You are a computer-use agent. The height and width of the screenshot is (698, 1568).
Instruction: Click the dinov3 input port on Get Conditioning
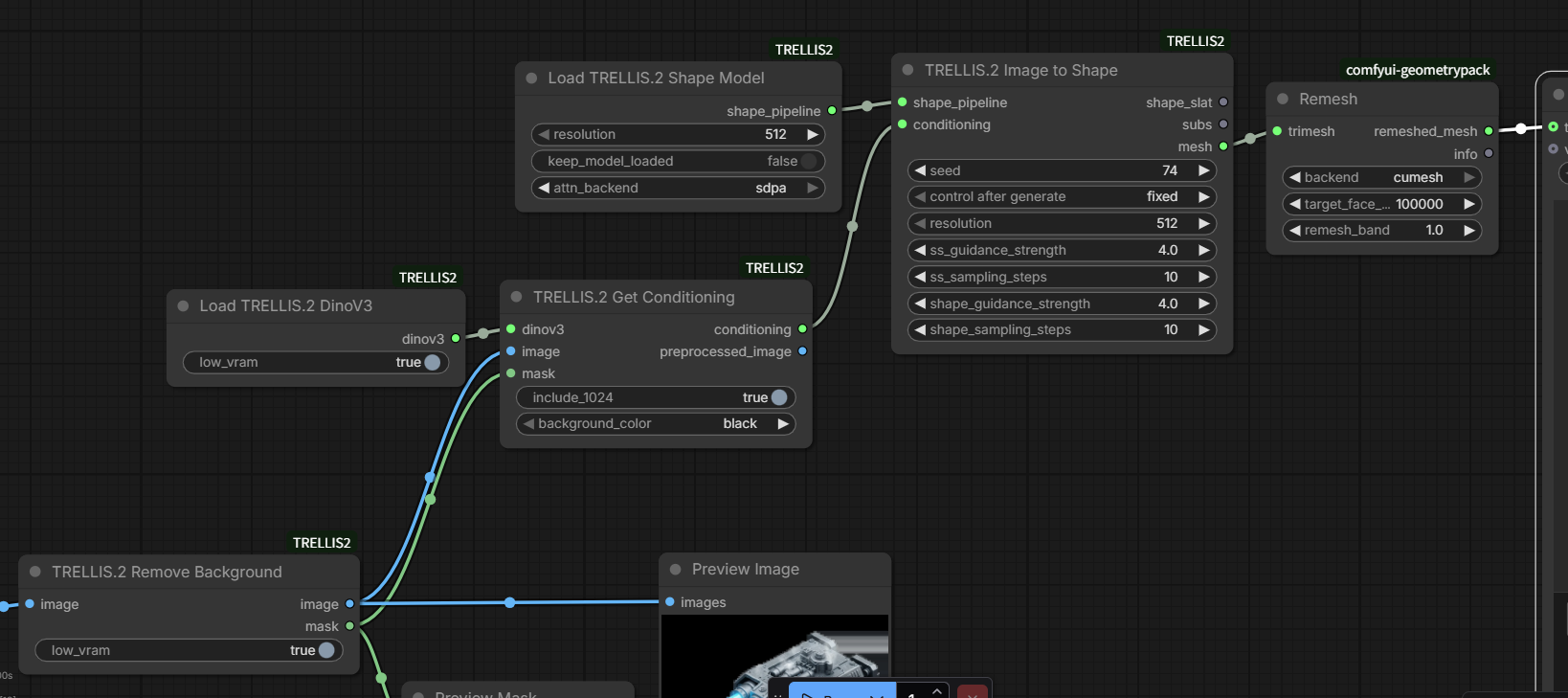coord(511,329)
